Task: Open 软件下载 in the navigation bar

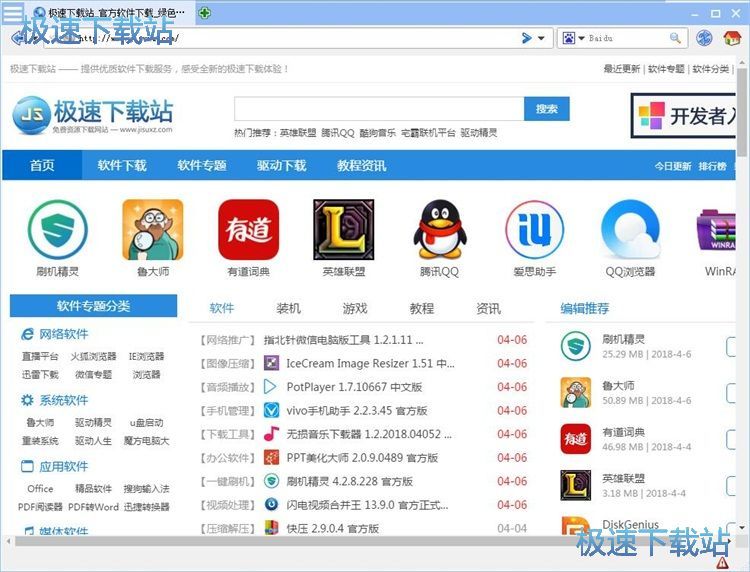Action: (122, 165)
